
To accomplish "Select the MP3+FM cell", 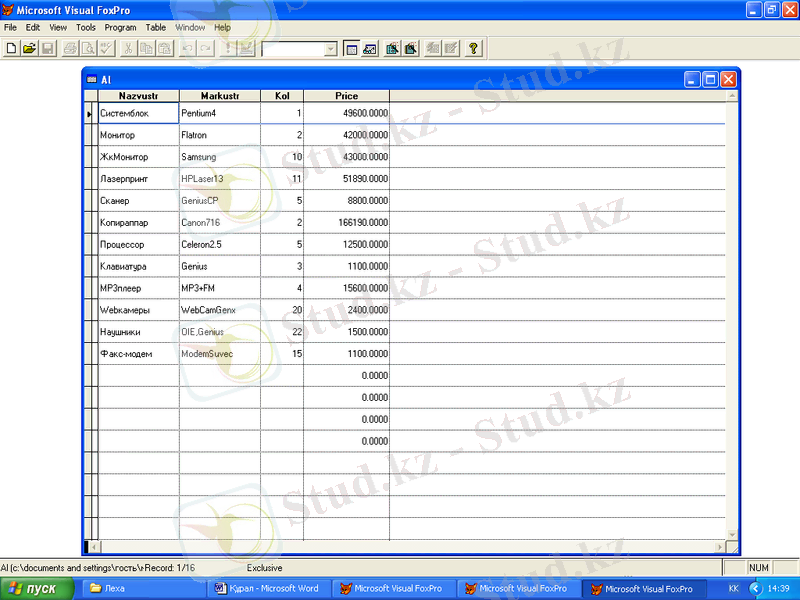I will coord(220,288).
